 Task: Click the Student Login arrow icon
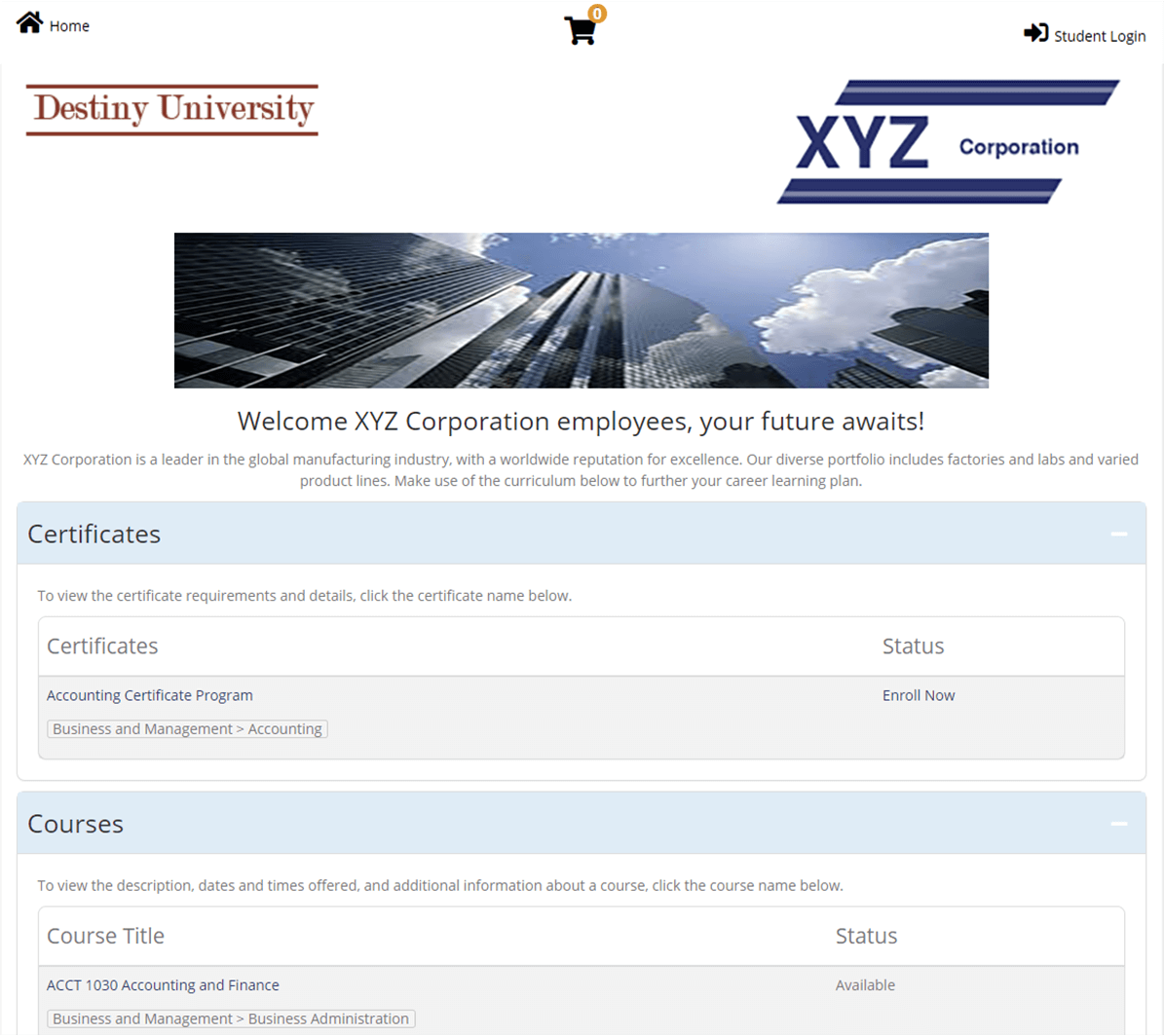[1035, 33]
